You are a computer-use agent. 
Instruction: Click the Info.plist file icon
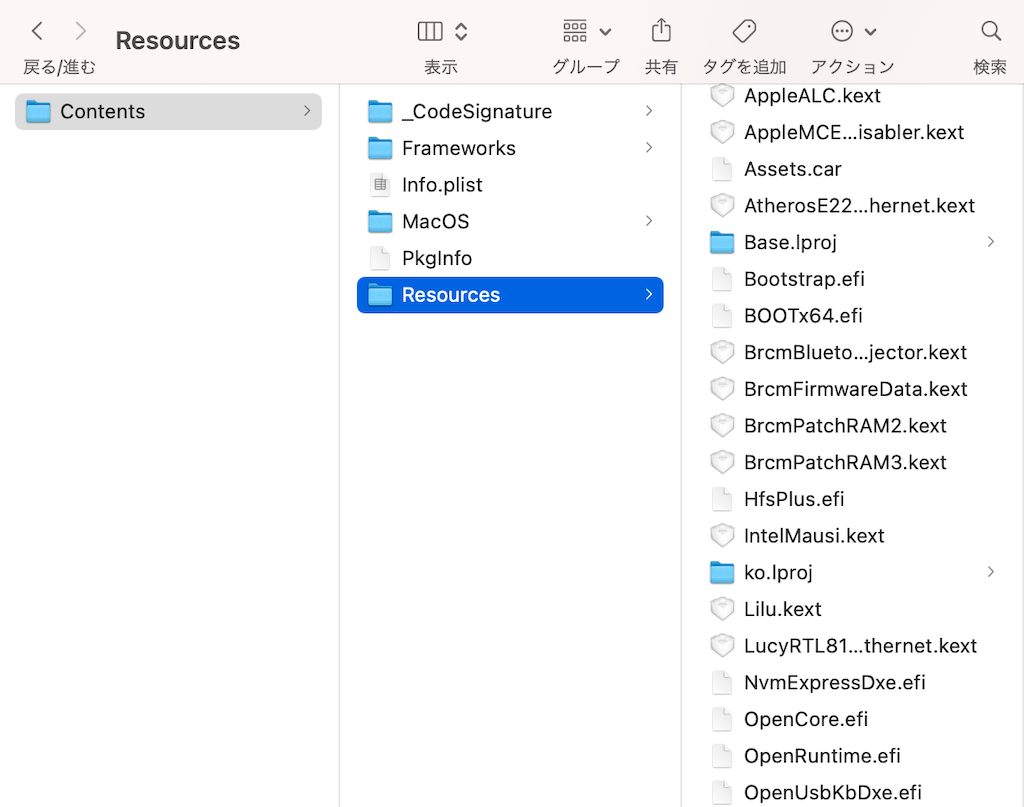380,185
